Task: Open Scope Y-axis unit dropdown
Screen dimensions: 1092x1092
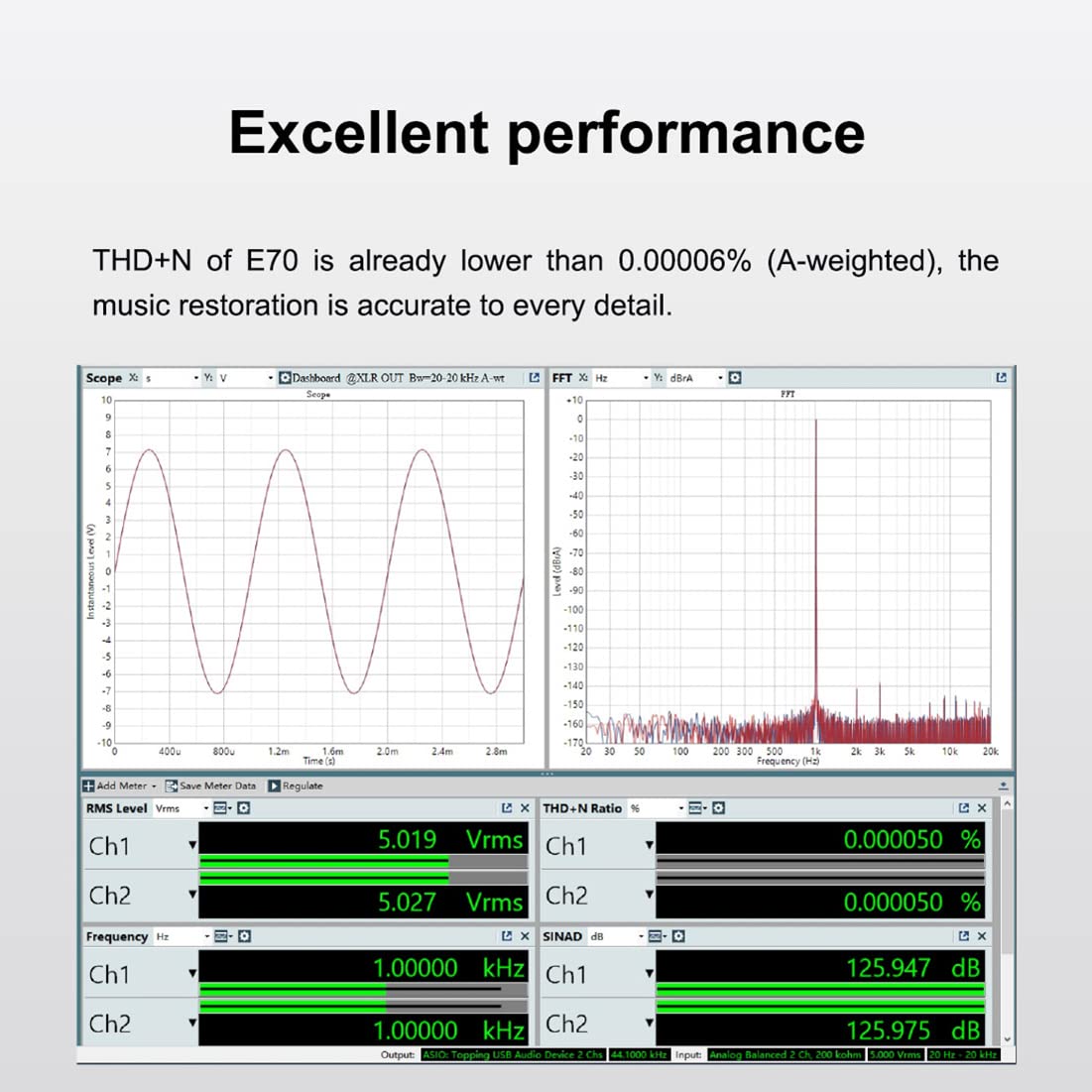Action: coord(246,378)
